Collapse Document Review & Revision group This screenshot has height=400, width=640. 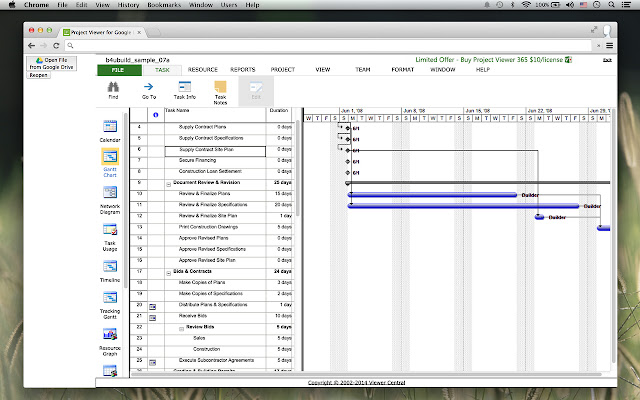(x=168, y=184)
